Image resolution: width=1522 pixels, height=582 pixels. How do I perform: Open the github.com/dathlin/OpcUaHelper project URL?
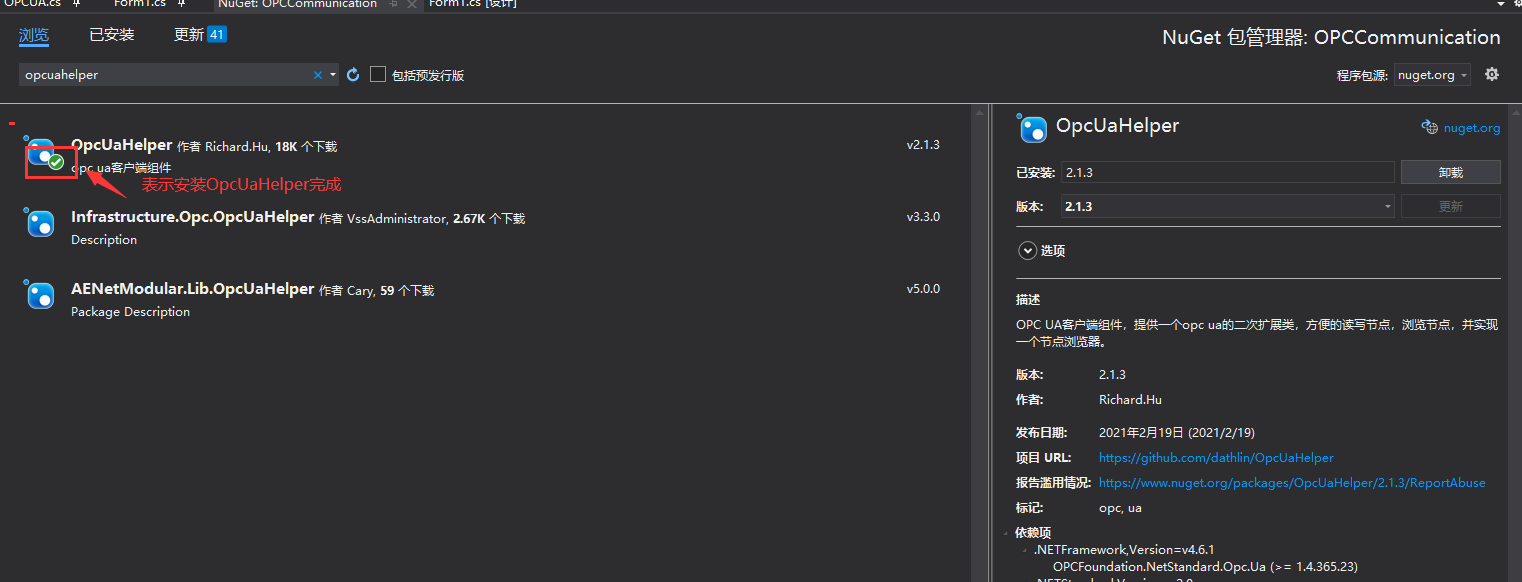(x=1216, y=457)
